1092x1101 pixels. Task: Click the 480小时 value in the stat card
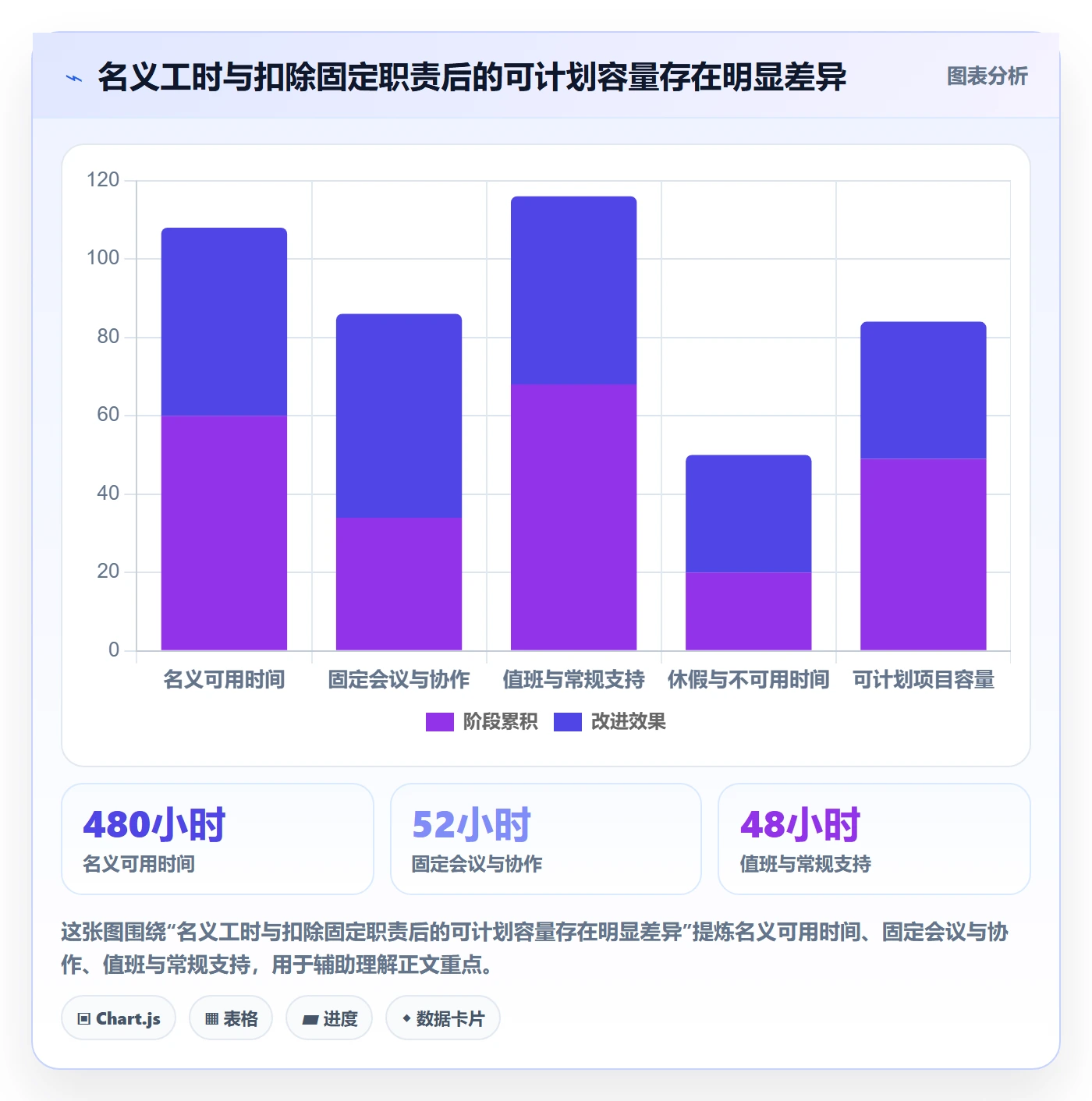[x=154, y=825]
